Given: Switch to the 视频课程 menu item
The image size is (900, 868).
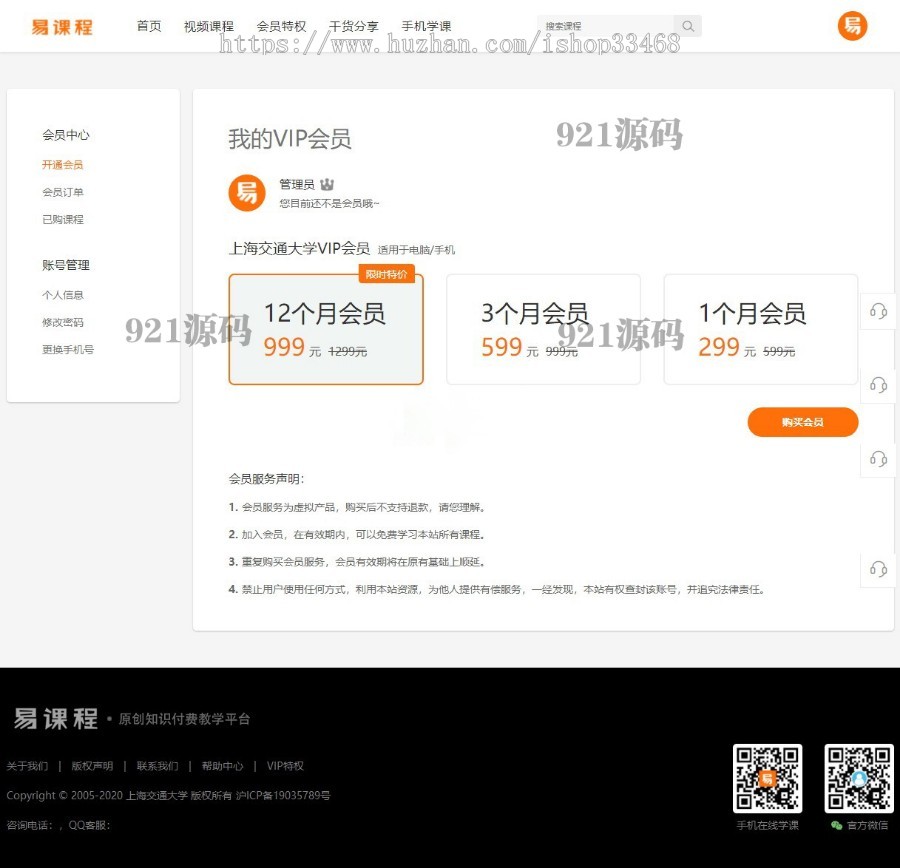Looking at the screenshot, I should [209, 27].
